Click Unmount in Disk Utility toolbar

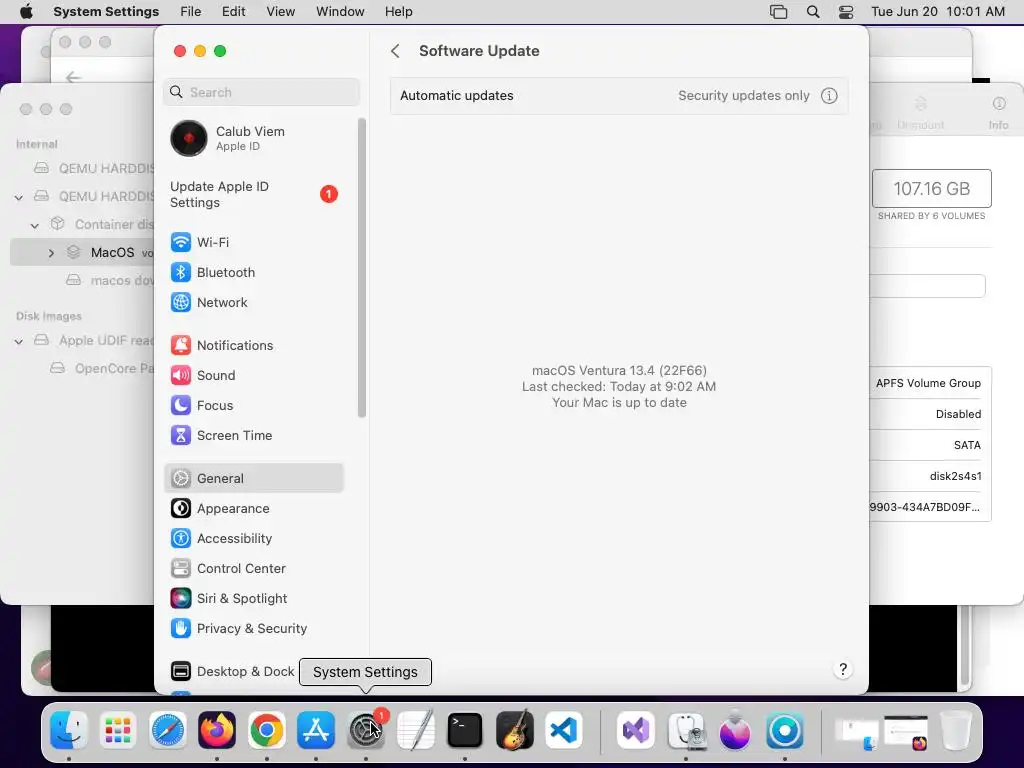(920, 113)
